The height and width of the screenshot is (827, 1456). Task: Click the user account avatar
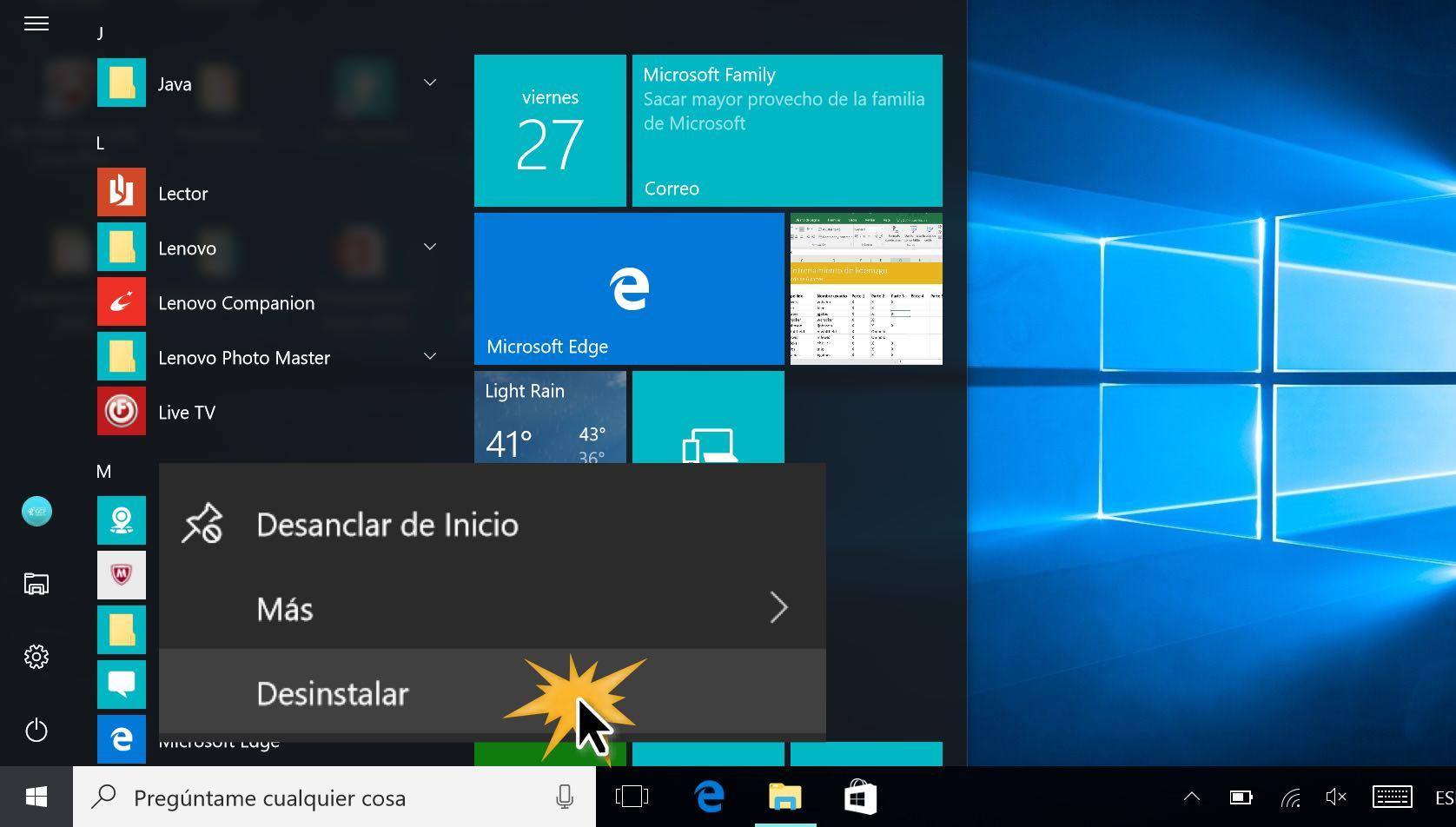(x=36, y=511)
